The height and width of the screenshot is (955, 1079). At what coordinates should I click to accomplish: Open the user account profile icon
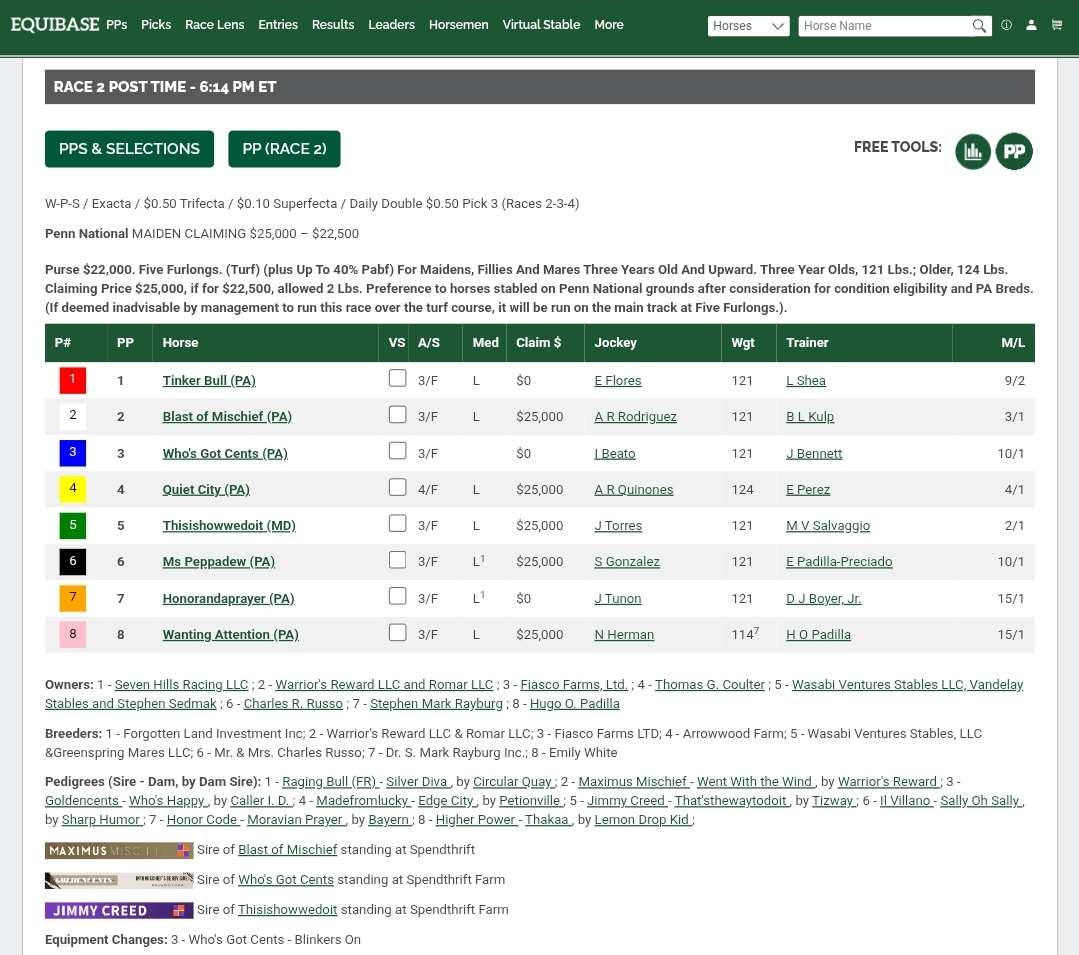(1031, 25)
